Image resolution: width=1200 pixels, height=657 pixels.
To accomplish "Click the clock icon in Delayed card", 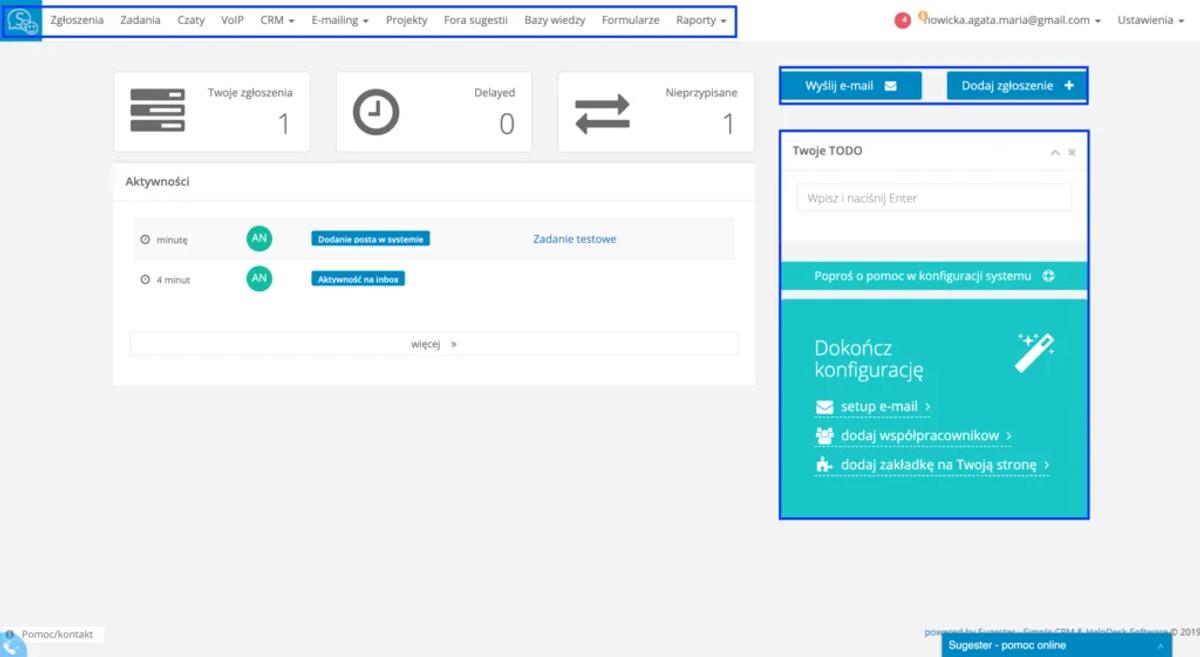I will [376, 112].
